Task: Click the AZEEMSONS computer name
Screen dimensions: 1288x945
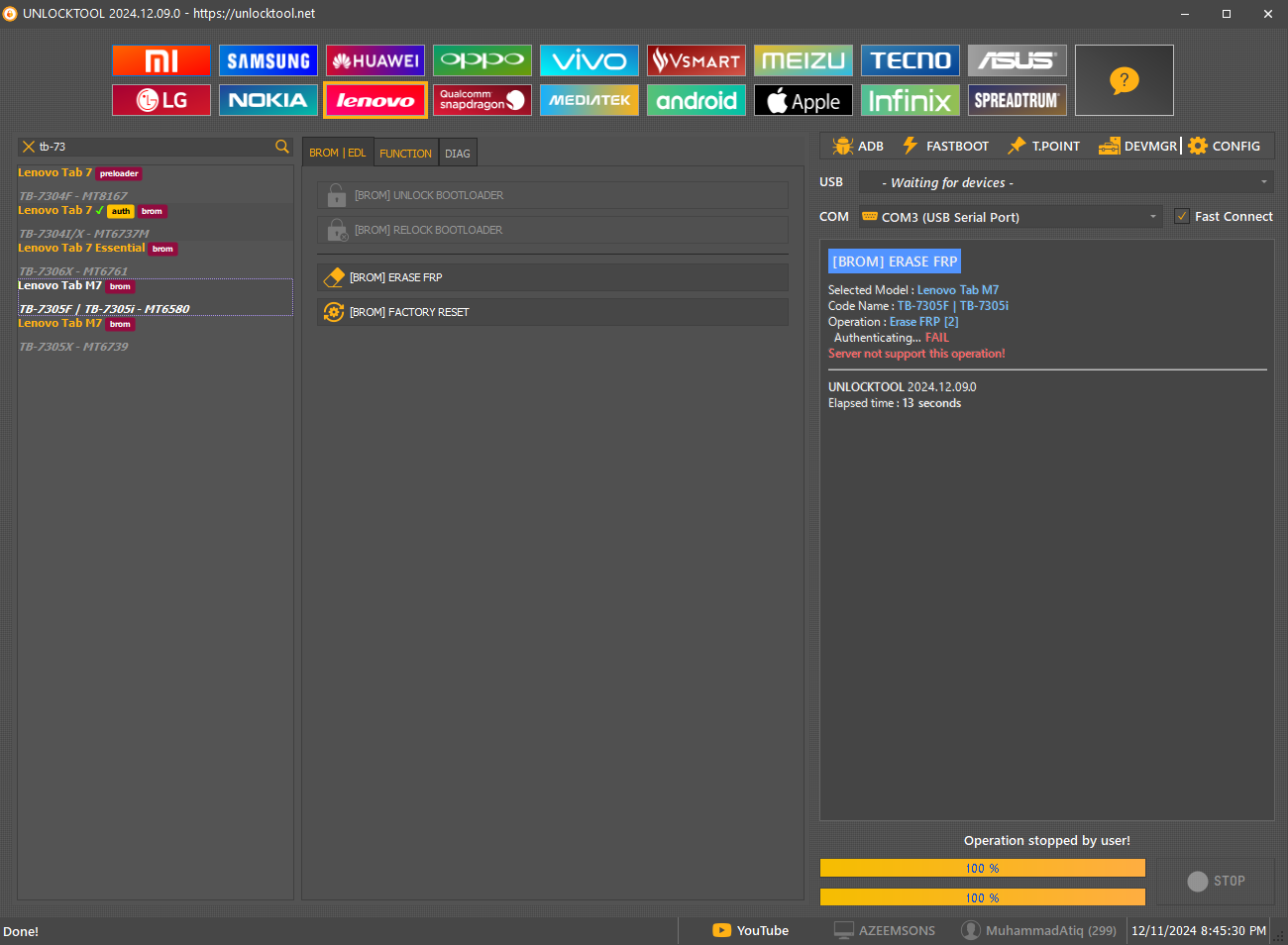Action: [885, 930]
